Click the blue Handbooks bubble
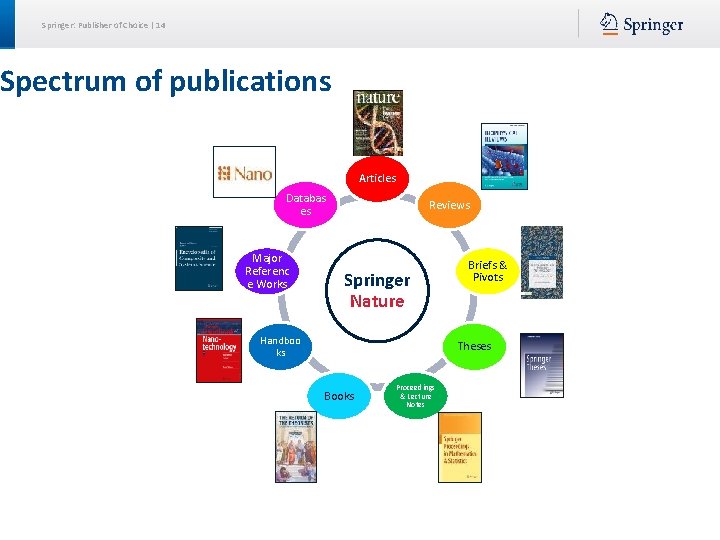Image resolution: width=720 pixels, height=540 pixels. [281, 346]
